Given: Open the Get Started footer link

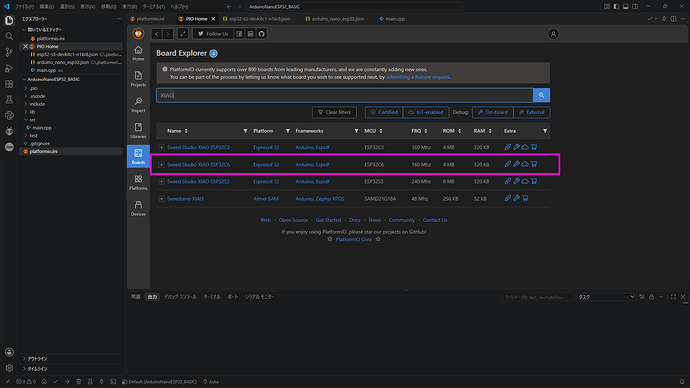Looking at the screenshot, I should (328, 220).
